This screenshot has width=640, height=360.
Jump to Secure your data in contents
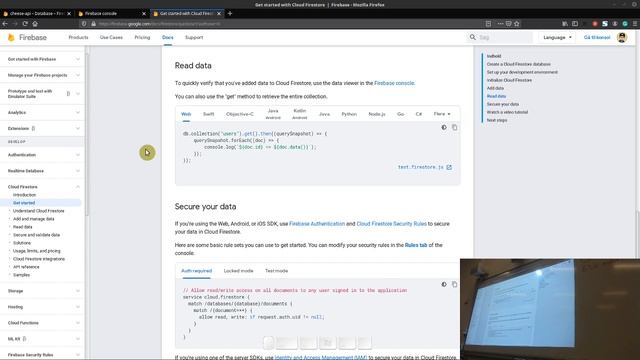click(x=502, y=104)
